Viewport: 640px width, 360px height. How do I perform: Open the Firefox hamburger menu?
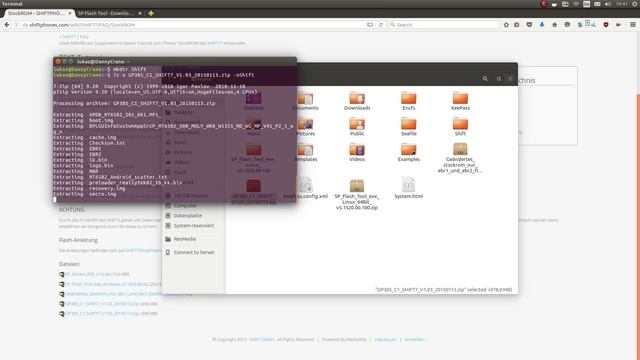(633, 25)
